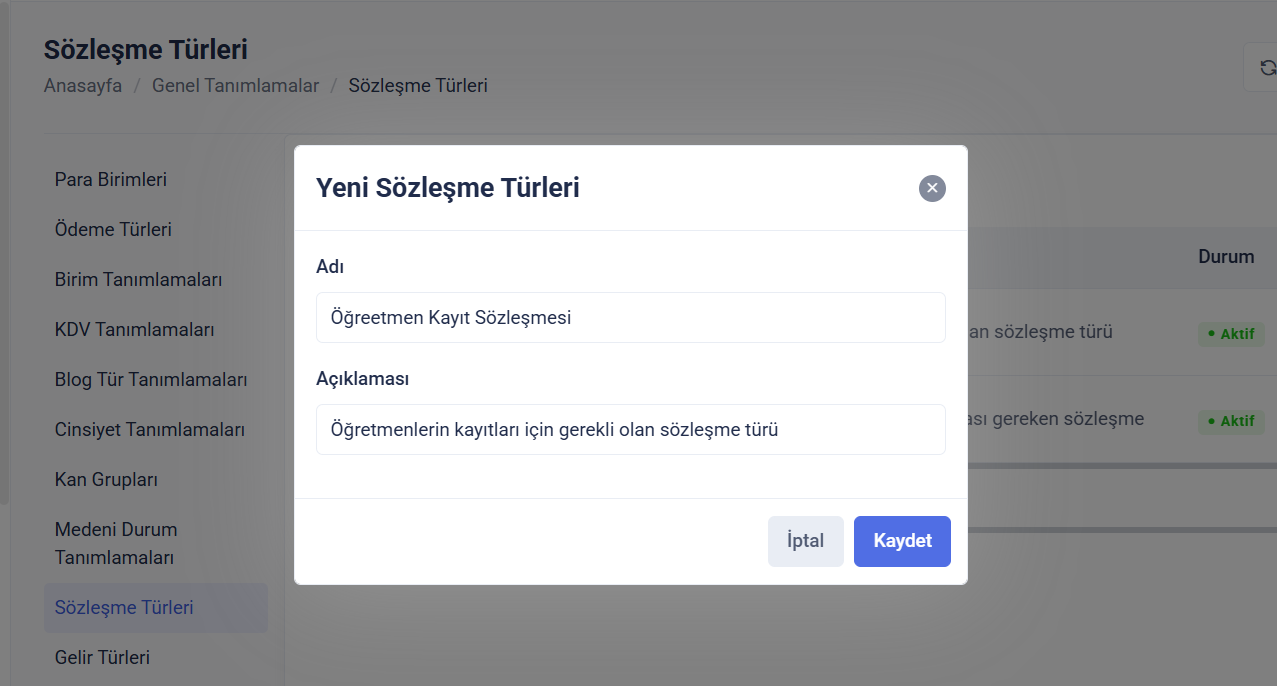
Task: Save with the Kaydet button
Action: coord(902,541)
